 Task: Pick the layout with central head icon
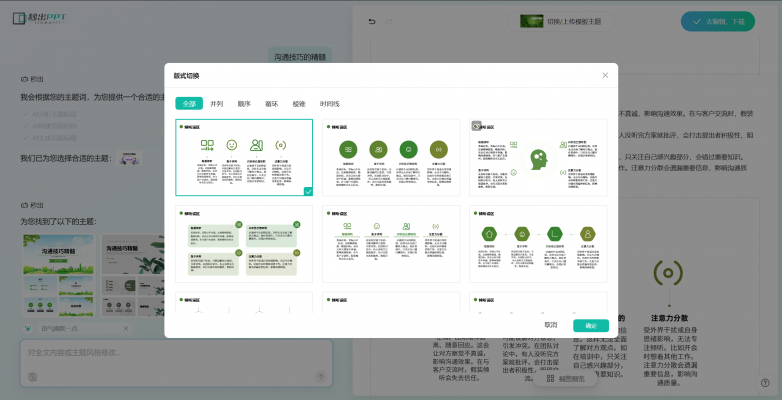538,157
